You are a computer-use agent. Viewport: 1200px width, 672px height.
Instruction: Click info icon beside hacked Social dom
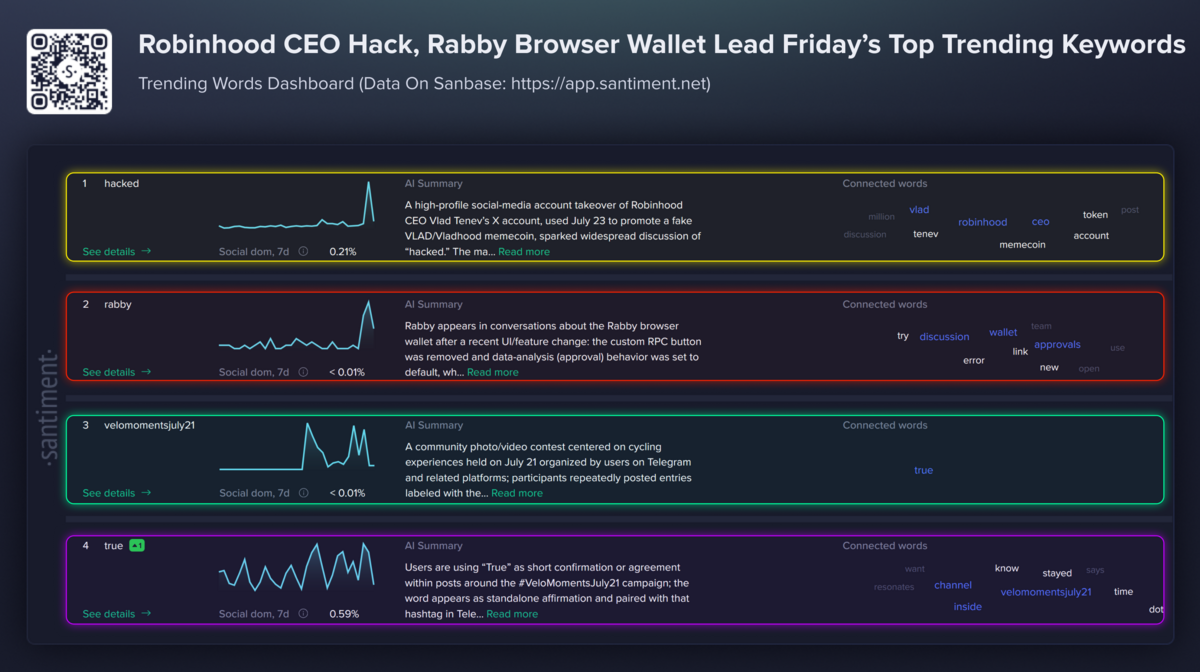pyautogui.click(x=303, y=252)
